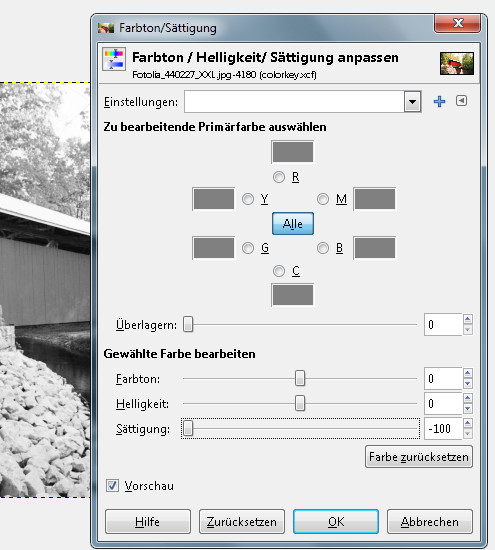The height and width of the screenshot is (550, 495).
Task: Increase Überlagern value with up arrow
Action: click(467, 319)
